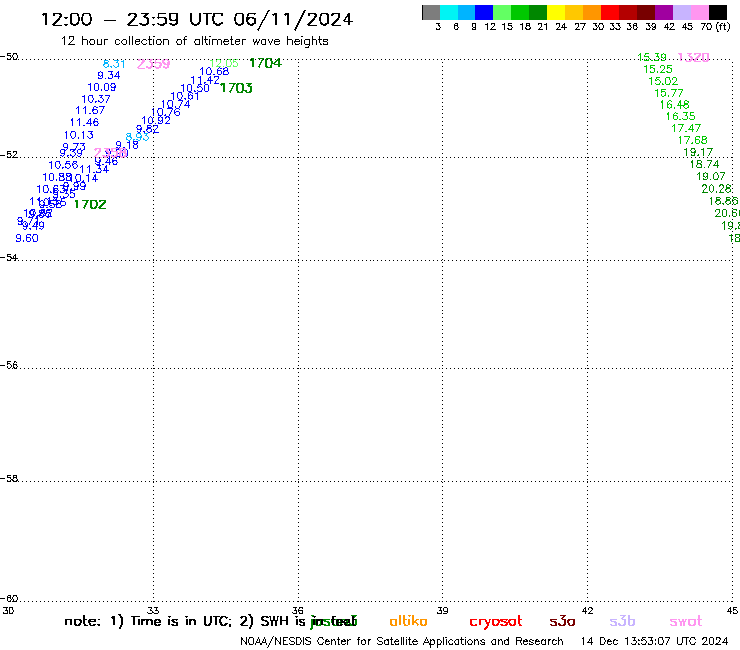Screen dimensions: 740x650
Task: Click the 'swot' satellite legend label
Action: coord(686,621)
